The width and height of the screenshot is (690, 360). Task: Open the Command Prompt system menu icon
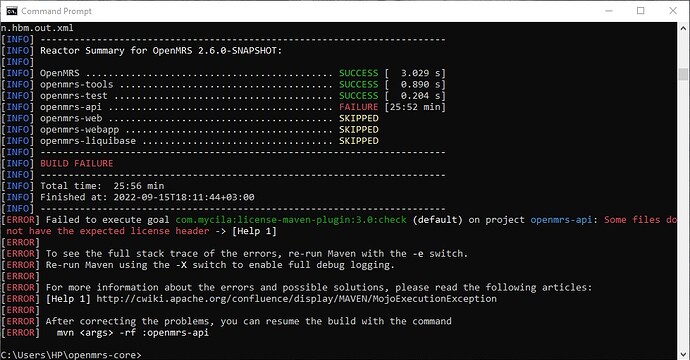[11, 11]
